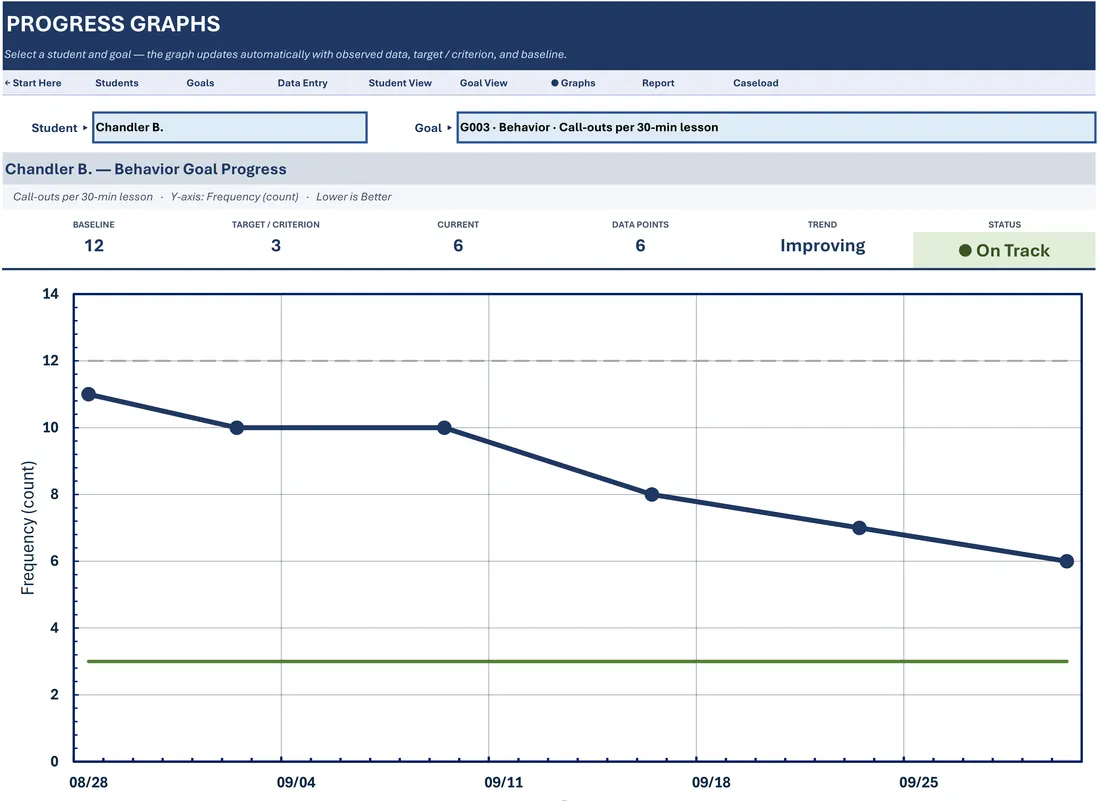Click the PROGRESS GRAPHS title

click(x=113, y=24)
